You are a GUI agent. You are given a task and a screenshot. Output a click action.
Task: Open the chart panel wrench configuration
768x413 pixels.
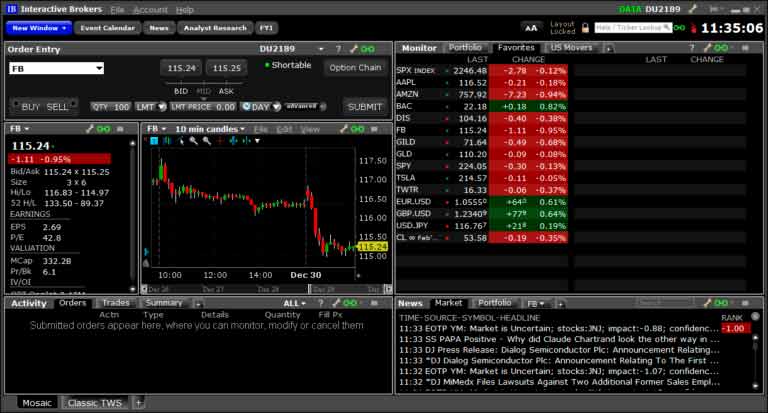[343, 129]
